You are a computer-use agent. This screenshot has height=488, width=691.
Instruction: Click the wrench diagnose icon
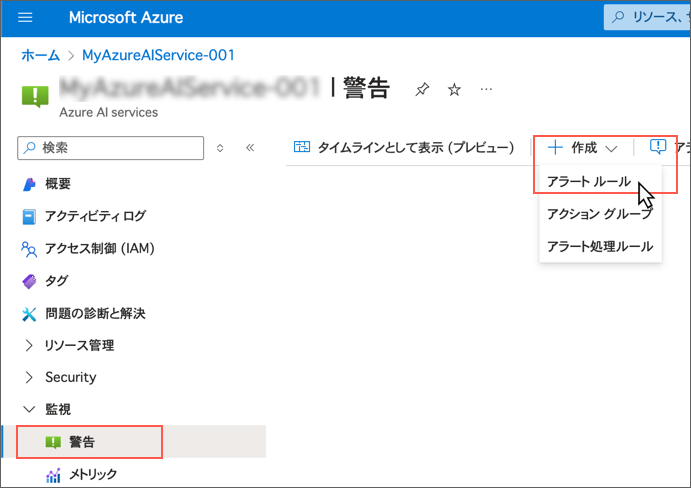point(29,314)
